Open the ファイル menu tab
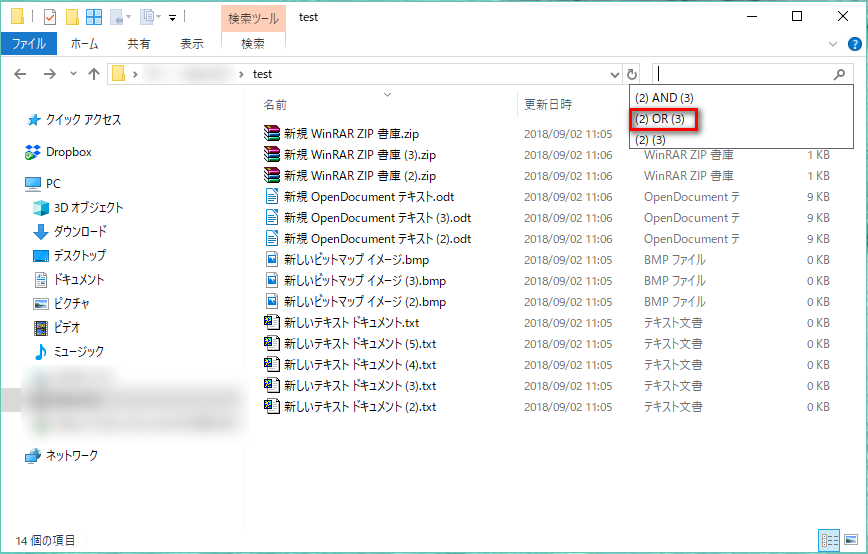 coord(29,44)
